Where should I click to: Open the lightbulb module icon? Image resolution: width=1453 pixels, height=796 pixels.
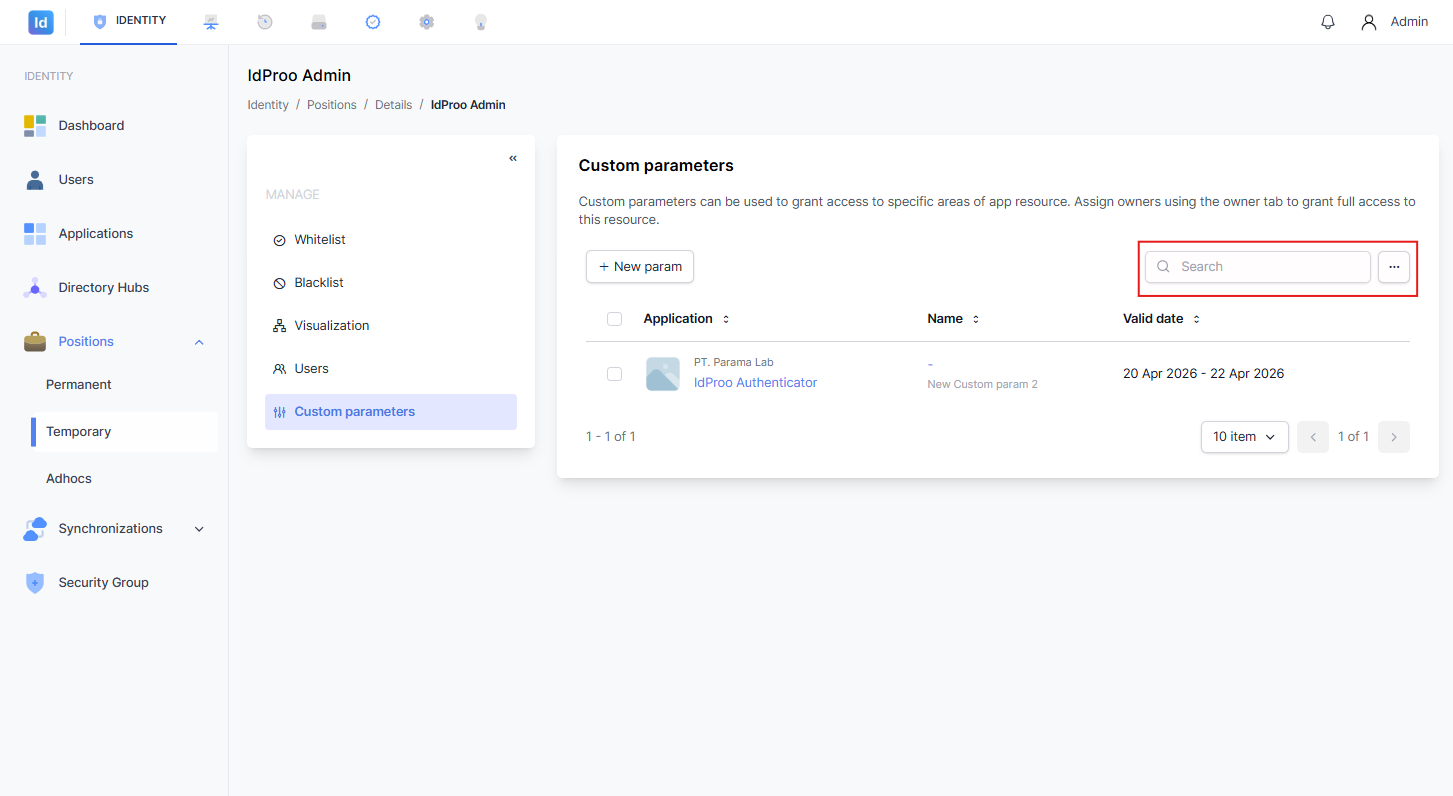pos(481,22)
